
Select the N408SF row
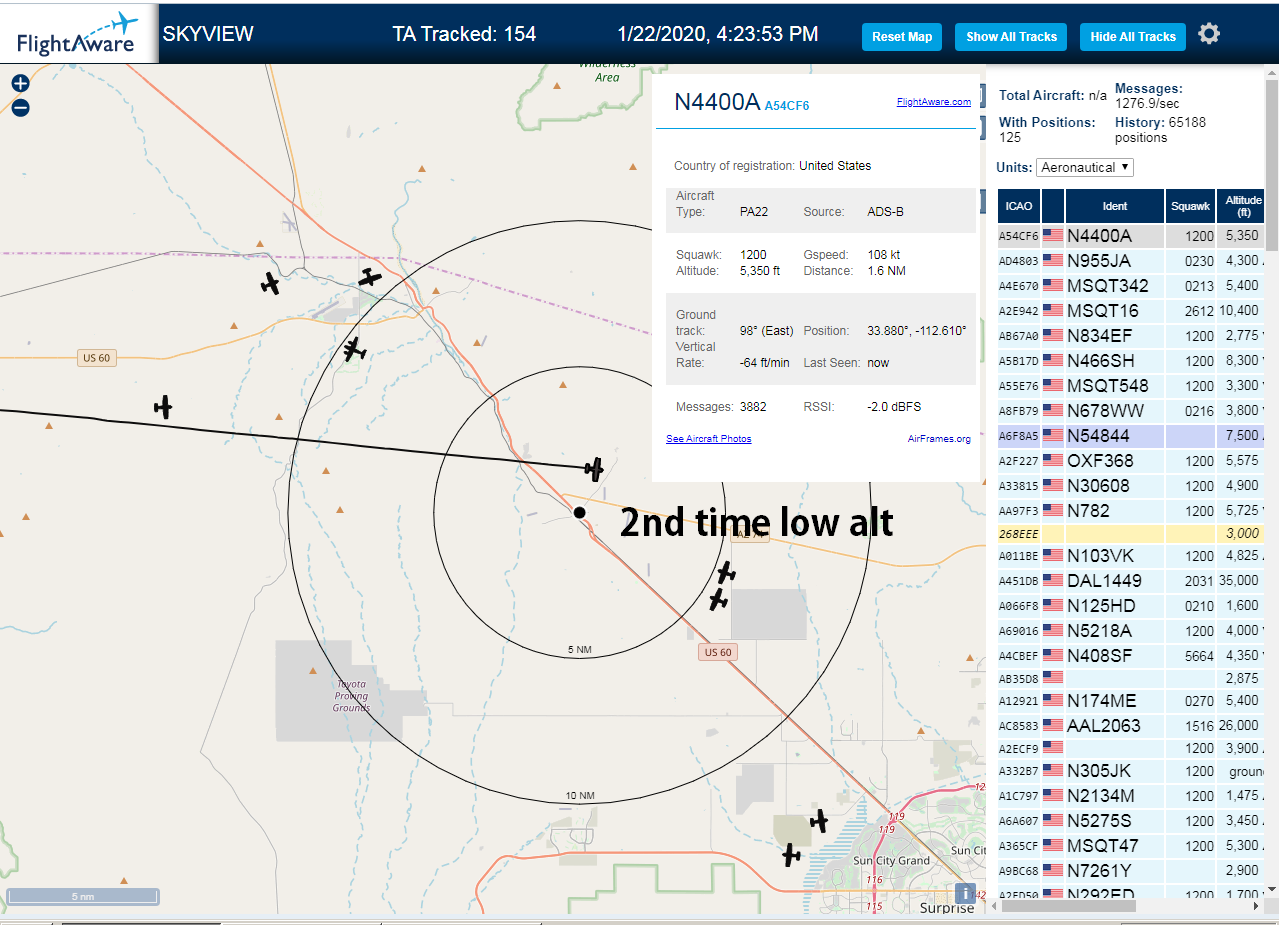(1132, 656)
